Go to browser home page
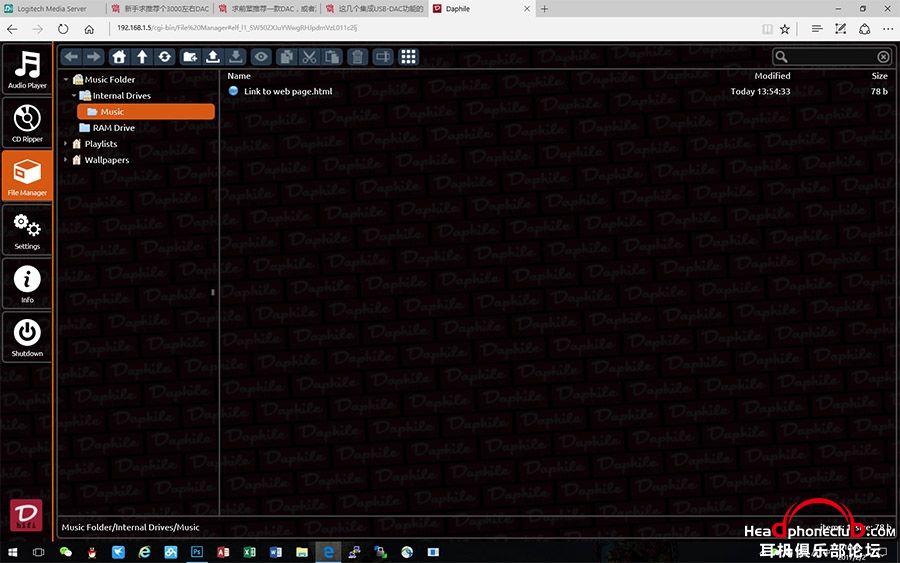Image resolution: width=900 pixels, height=563 pixels. point(89,29)
